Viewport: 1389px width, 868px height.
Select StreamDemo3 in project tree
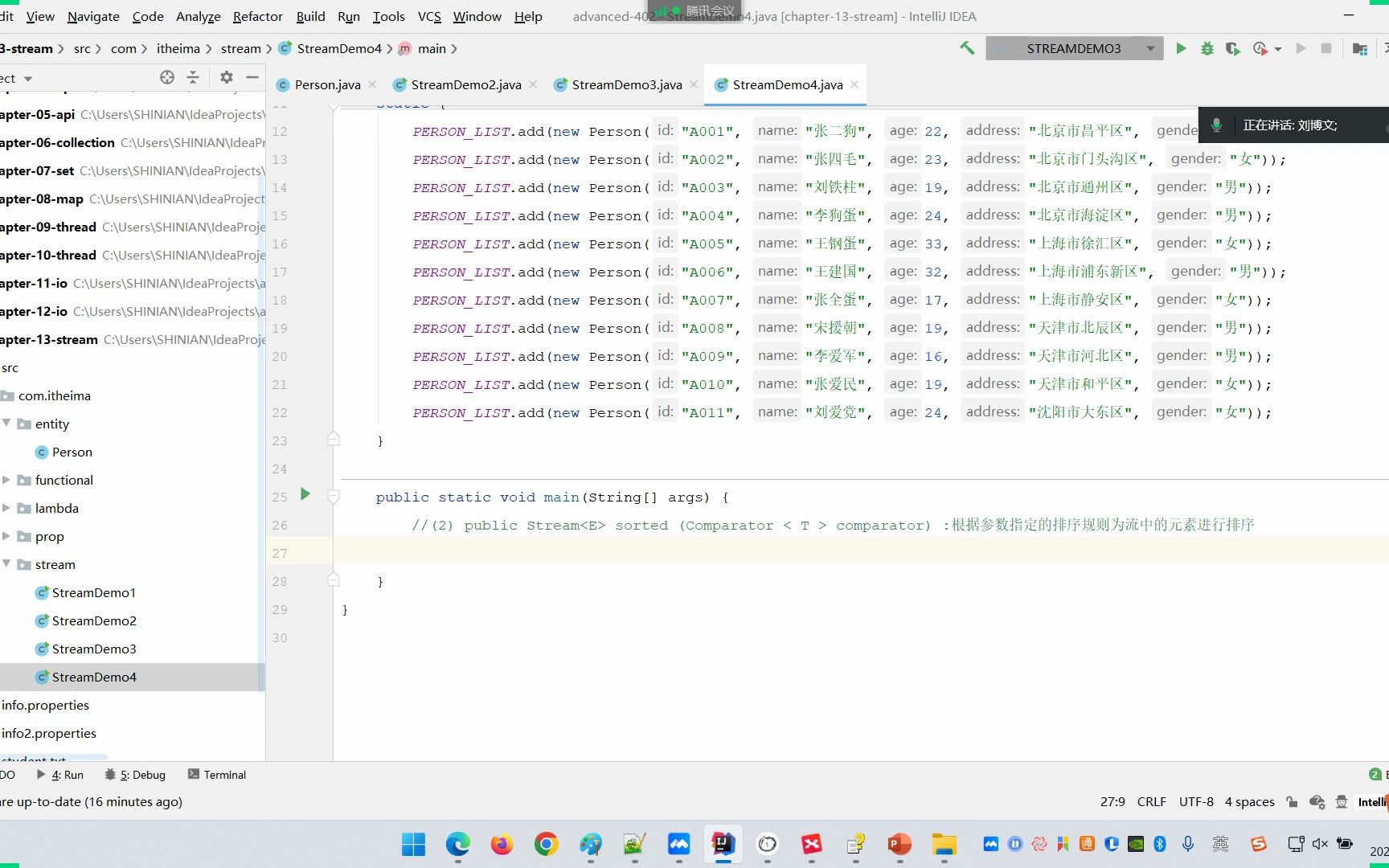pos(86,649)
